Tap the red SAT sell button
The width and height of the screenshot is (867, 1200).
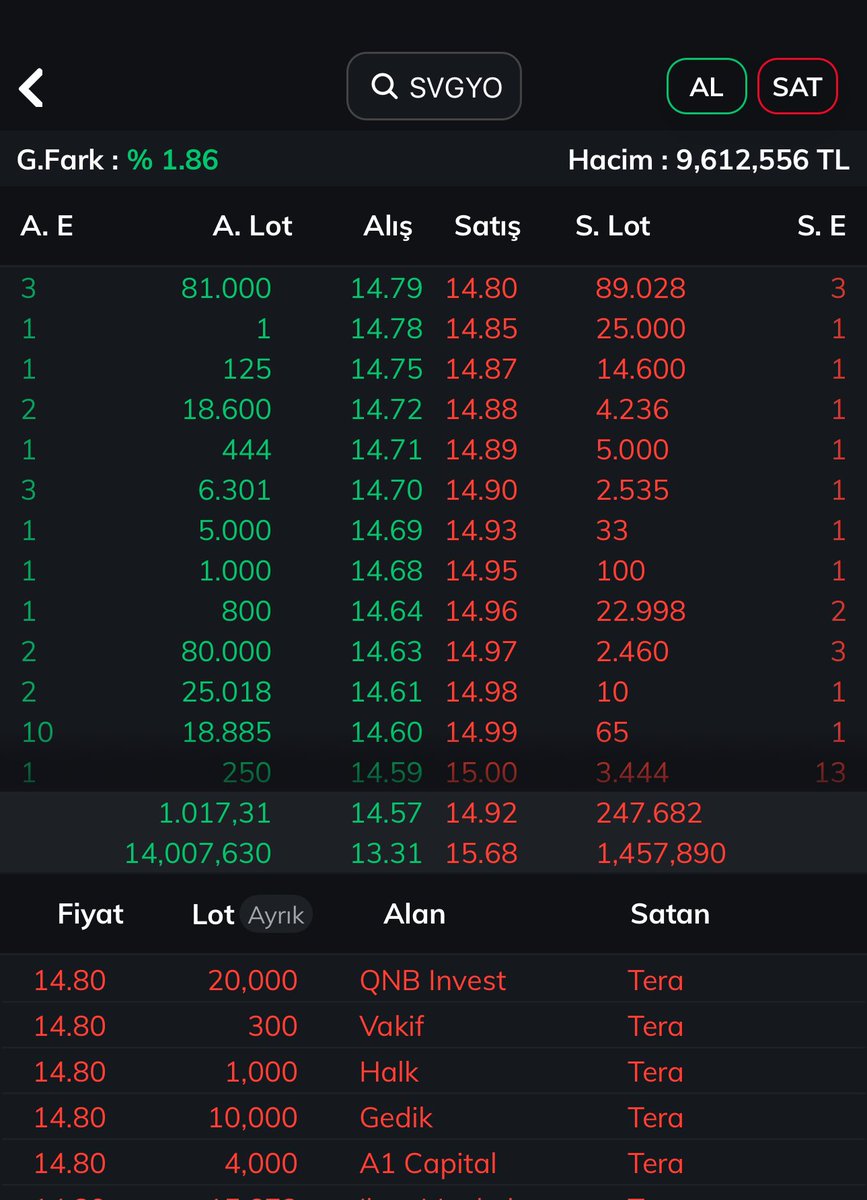pos(797,87)
